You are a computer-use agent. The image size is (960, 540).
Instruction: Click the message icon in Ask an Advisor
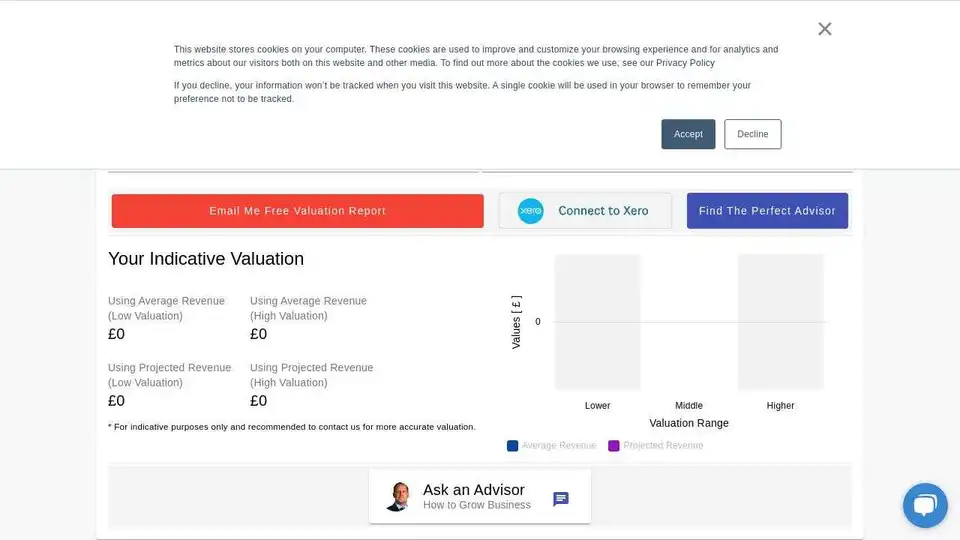click(x=561, y=499)
